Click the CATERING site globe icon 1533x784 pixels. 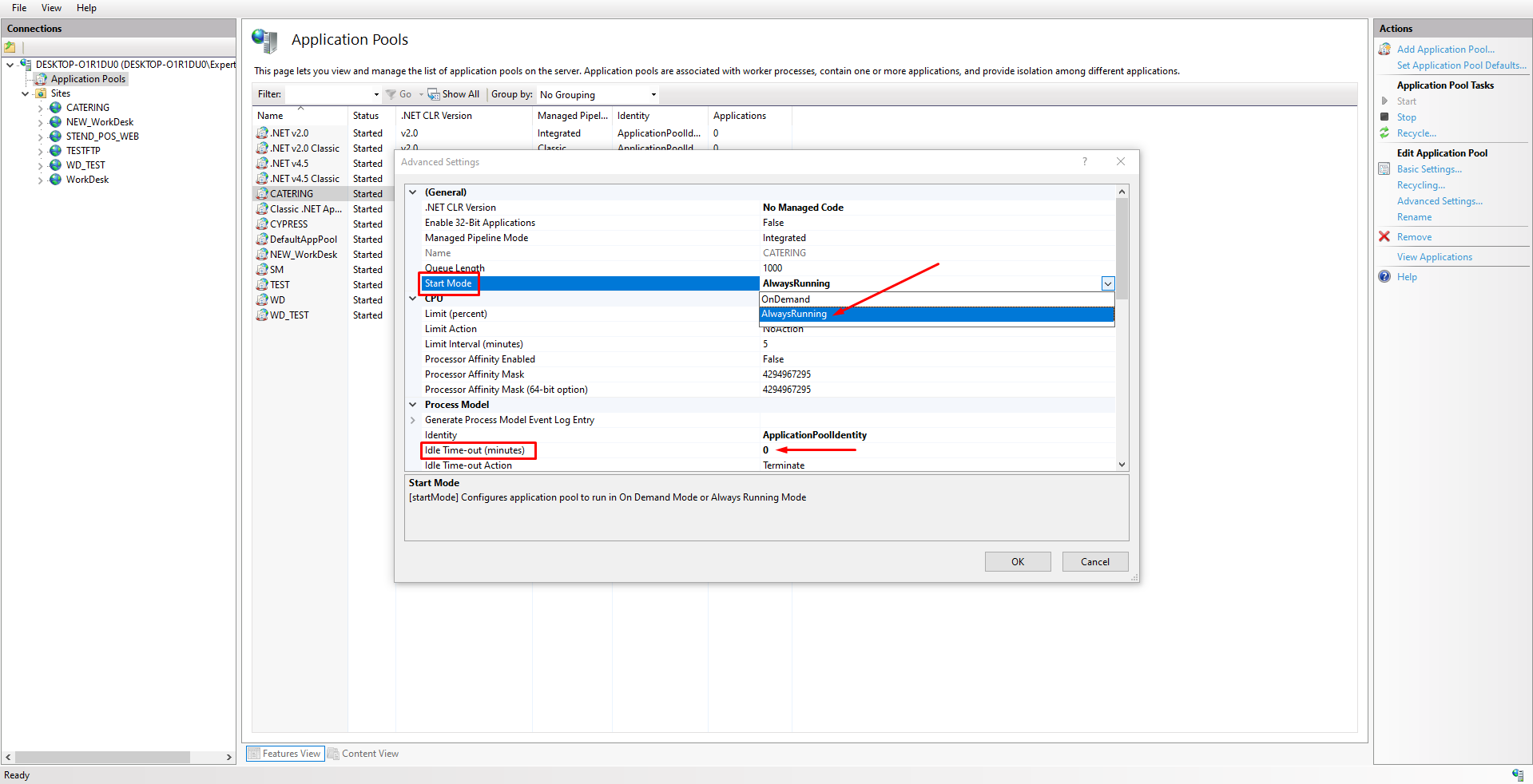pos(55,108)
